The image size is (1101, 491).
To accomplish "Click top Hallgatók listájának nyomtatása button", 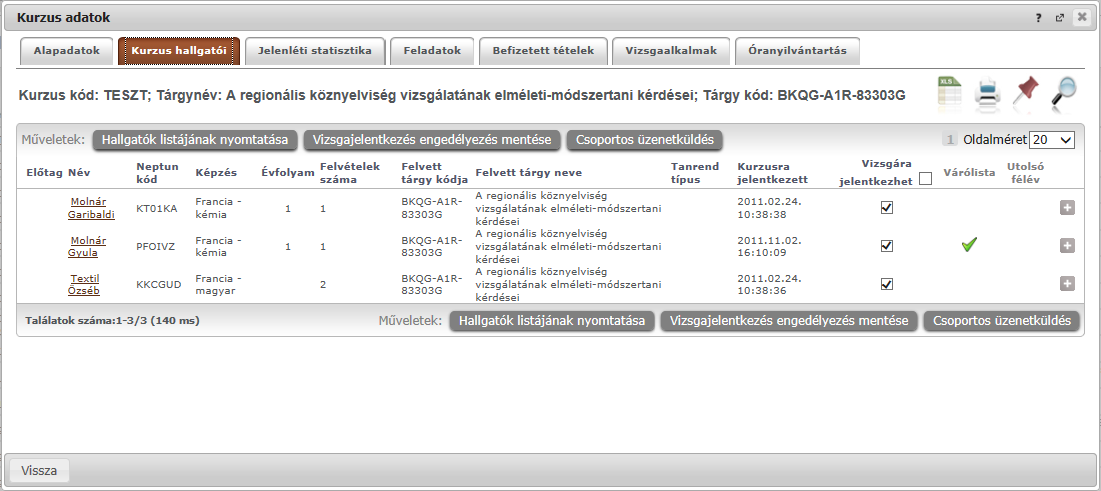I will coord(195,140).
